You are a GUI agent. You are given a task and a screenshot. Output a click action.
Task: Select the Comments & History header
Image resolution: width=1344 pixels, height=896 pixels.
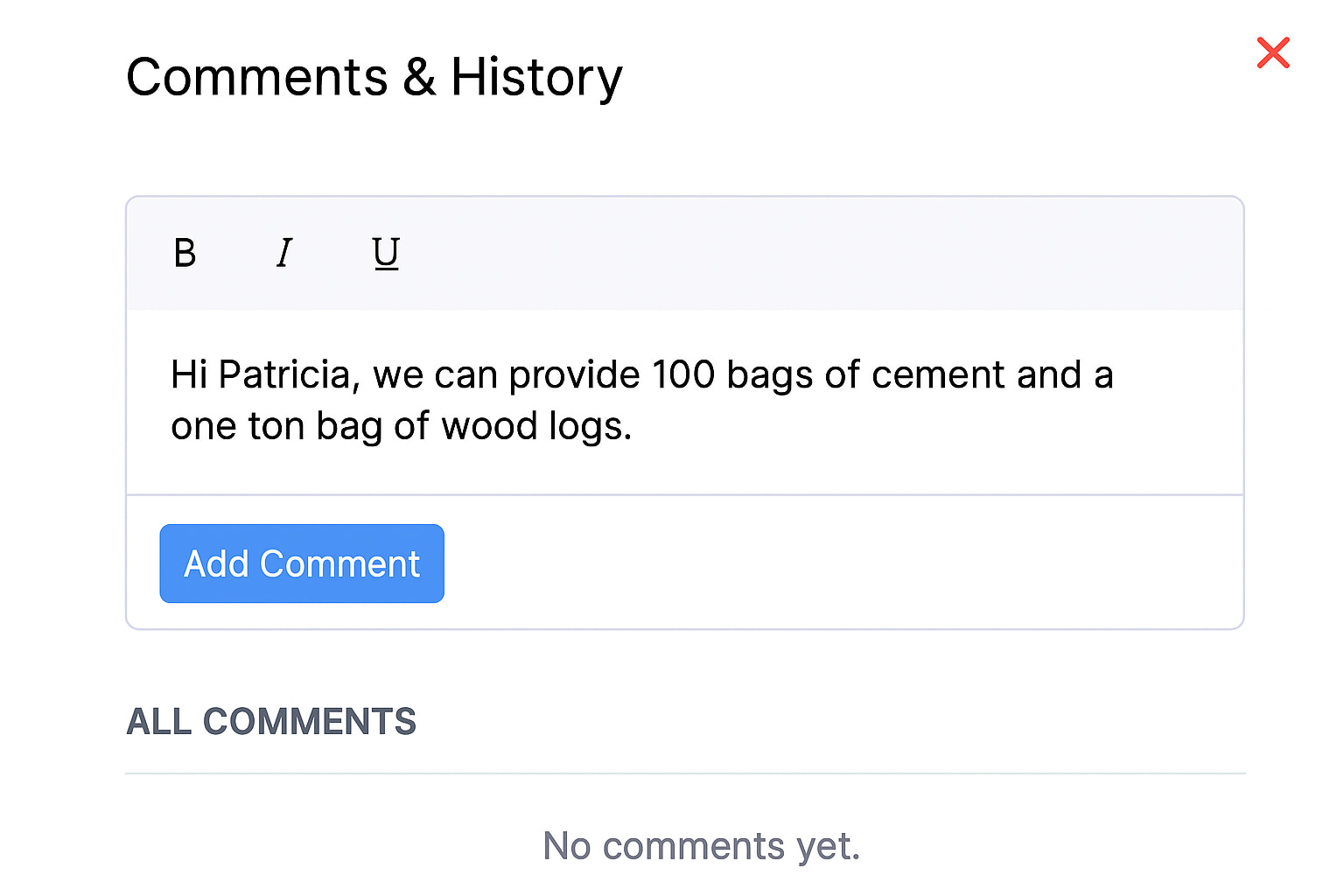coord(375,77)
